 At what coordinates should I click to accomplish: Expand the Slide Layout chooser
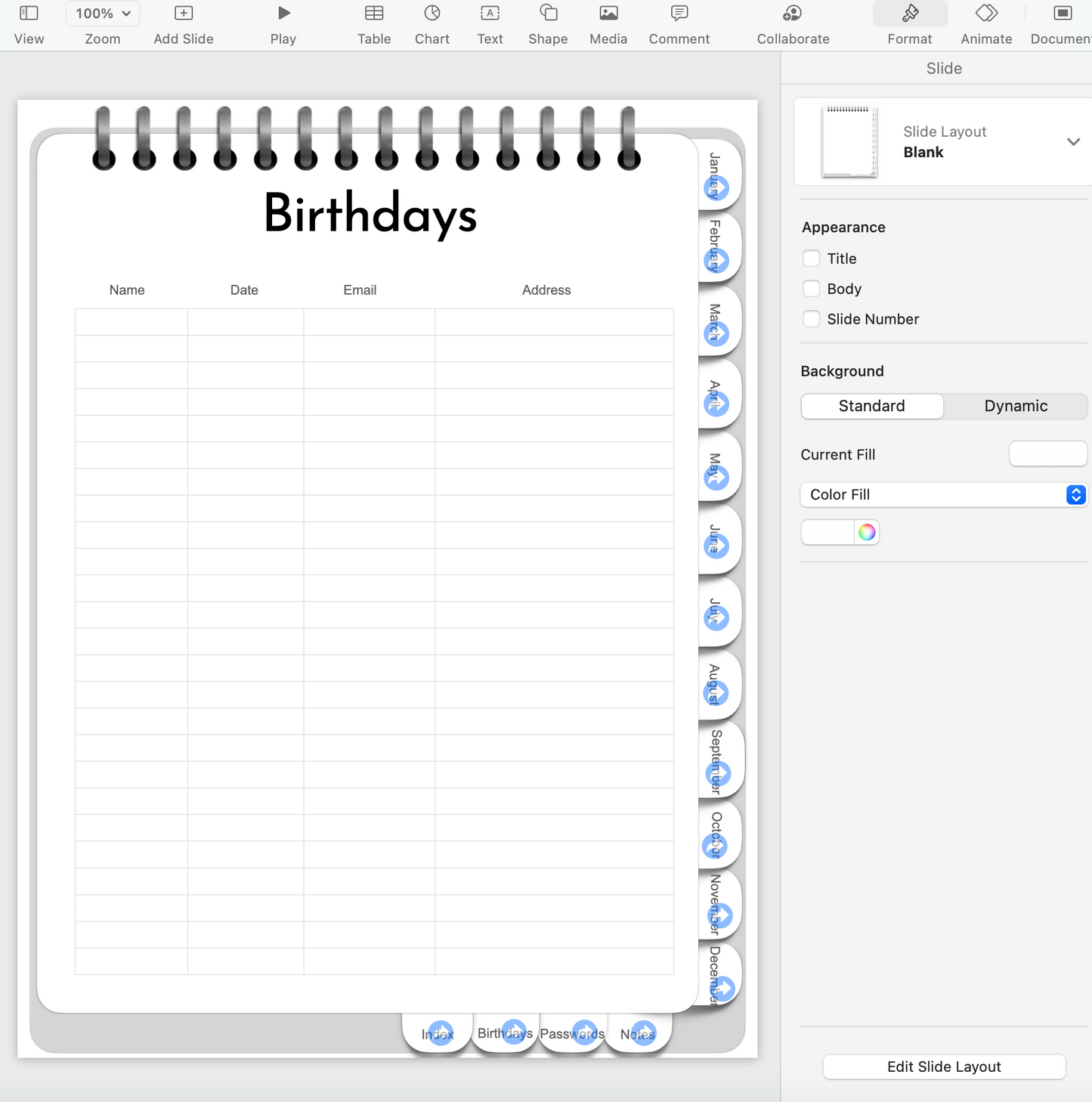(x=1072, y=142)
